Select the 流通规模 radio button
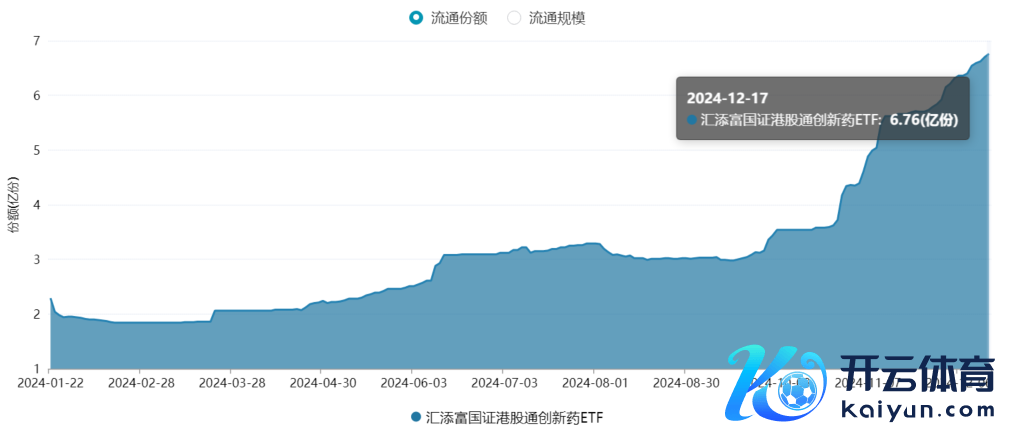Viewport: 1010px width, 443px height. pyautogui.click(x=515, y=17)
